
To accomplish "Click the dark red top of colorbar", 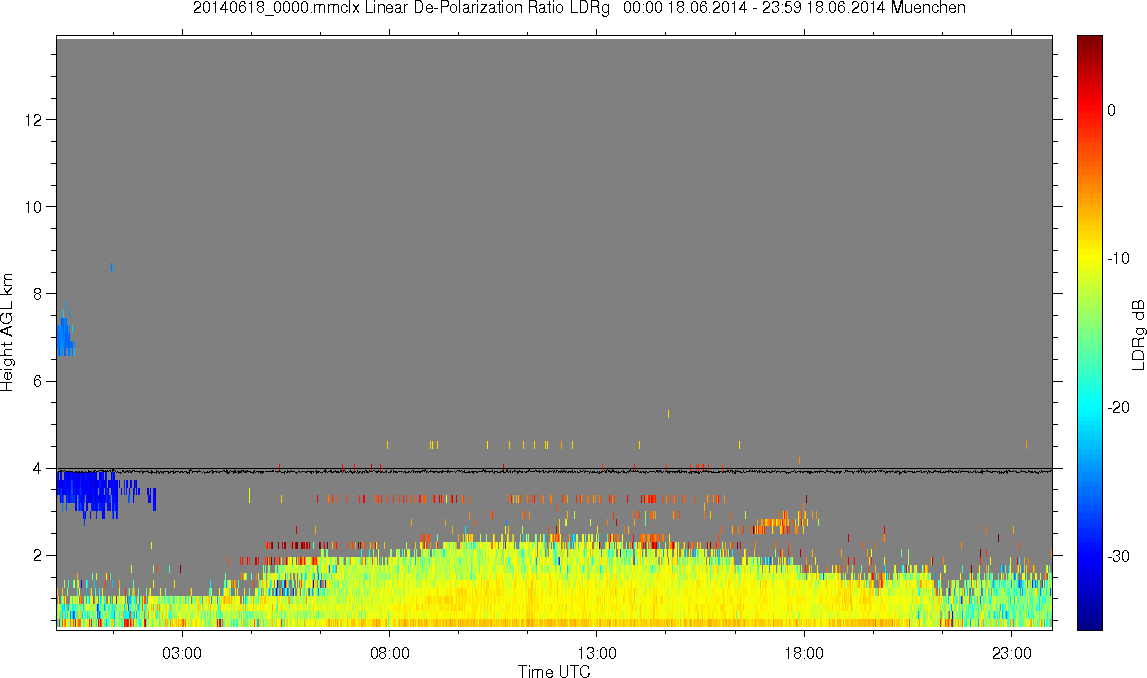I will [1089, 44].
